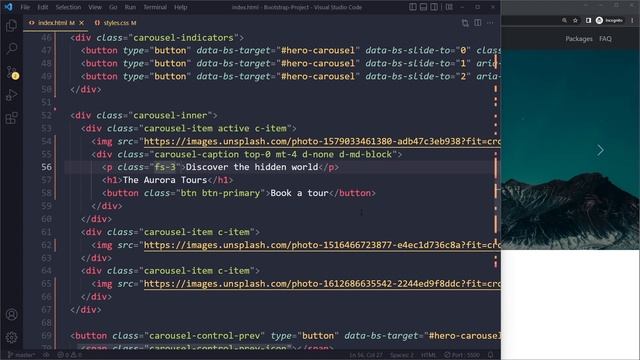Change HTML language mode in status bar
The width and height of the screenshot is (640, 360).
click(429, 355)
